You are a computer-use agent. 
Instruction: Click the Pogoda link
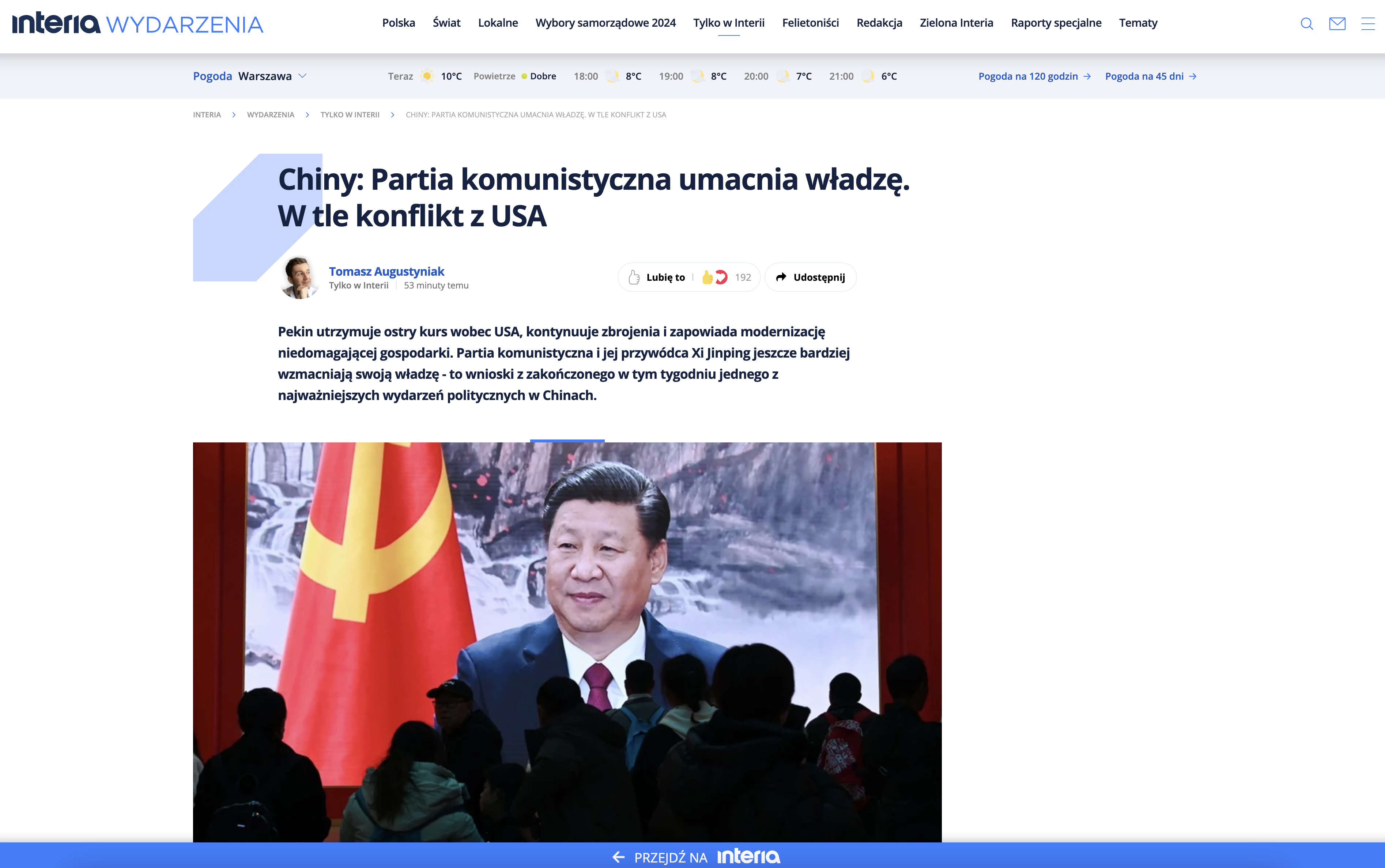tap(212, 76)
